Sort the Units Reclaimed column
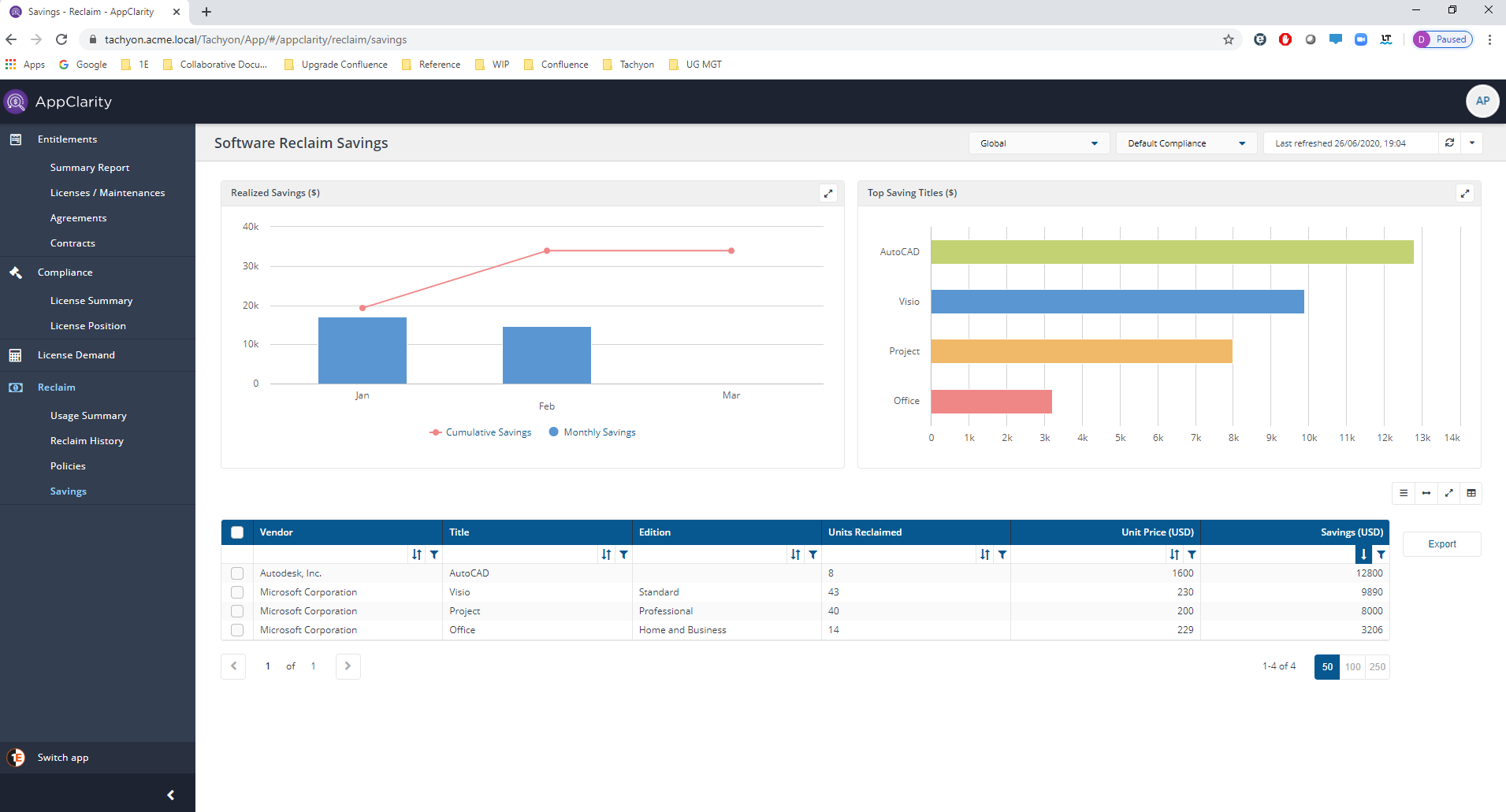Image resolution: width=1506 pixels, height=812 pixels. [x=984, y=554]
